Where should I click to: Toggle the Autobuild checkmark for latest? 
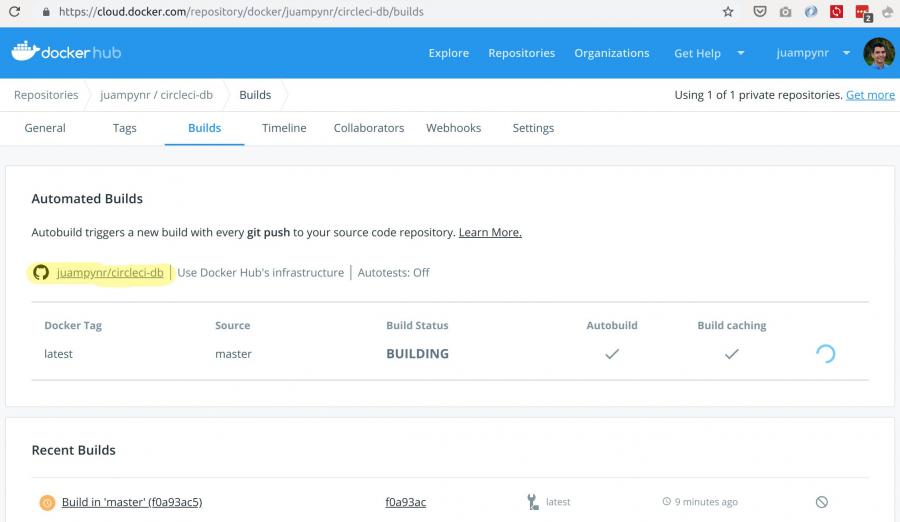point(612,354)
